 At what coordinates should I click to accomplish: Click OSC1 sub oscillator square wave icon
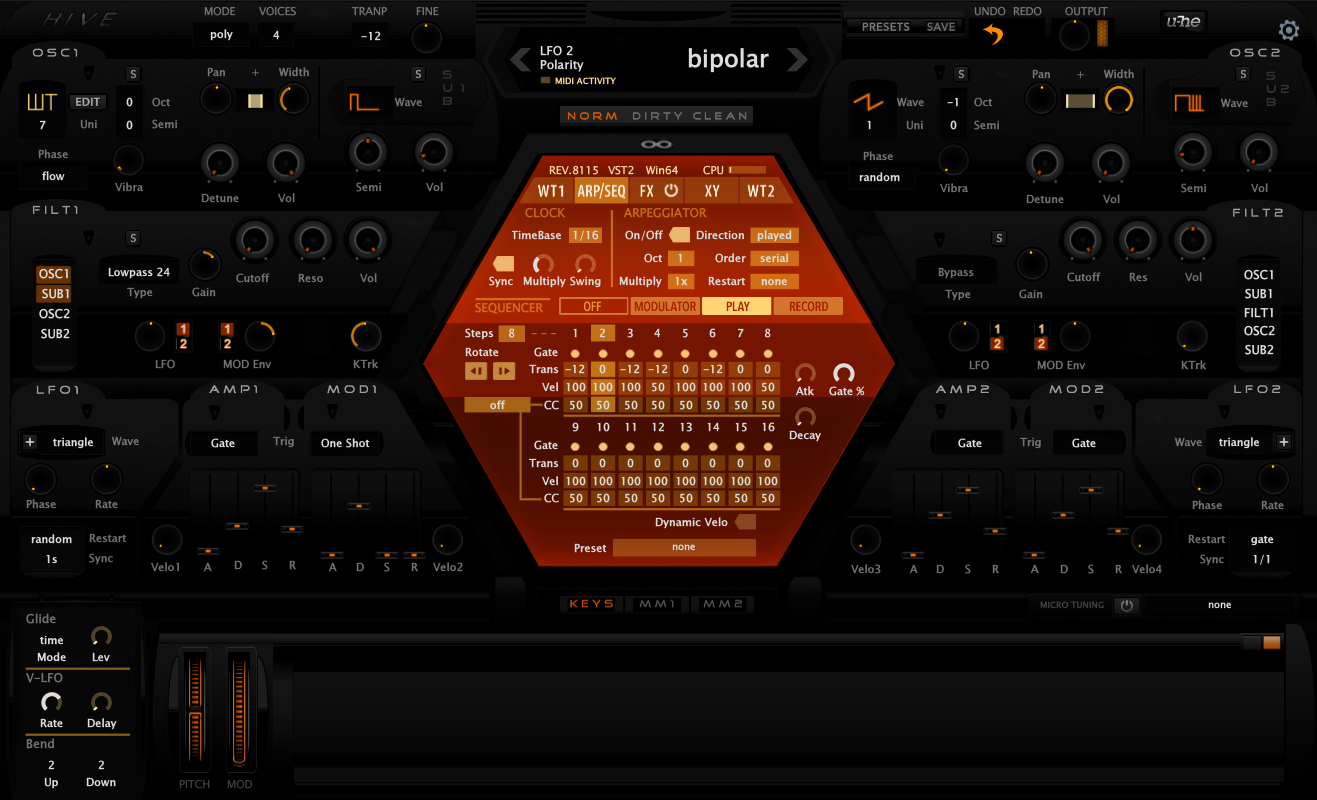(x=365, y=102)
